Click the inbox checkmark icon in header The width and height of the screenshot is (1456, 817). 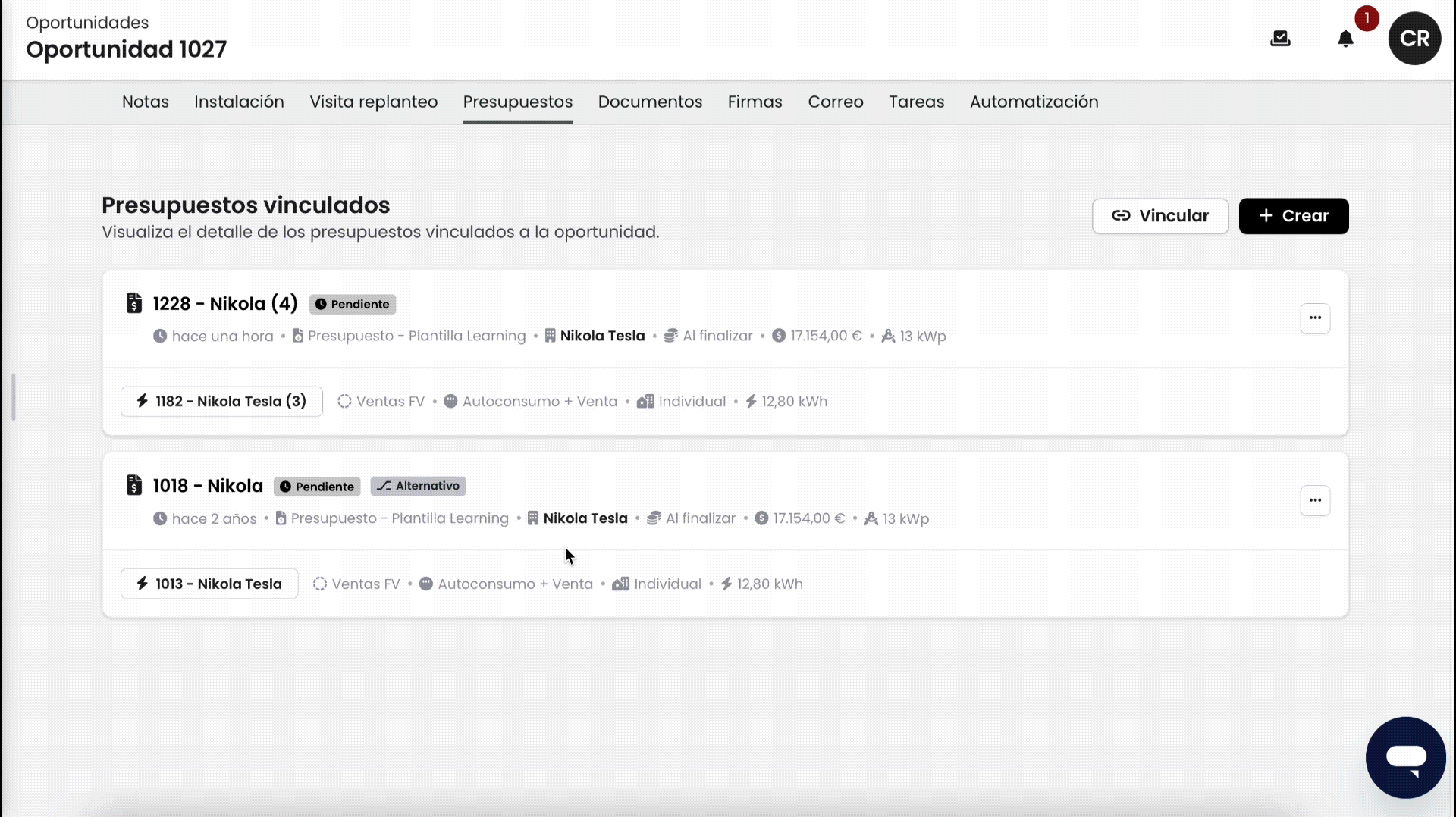pos(1280,39)
